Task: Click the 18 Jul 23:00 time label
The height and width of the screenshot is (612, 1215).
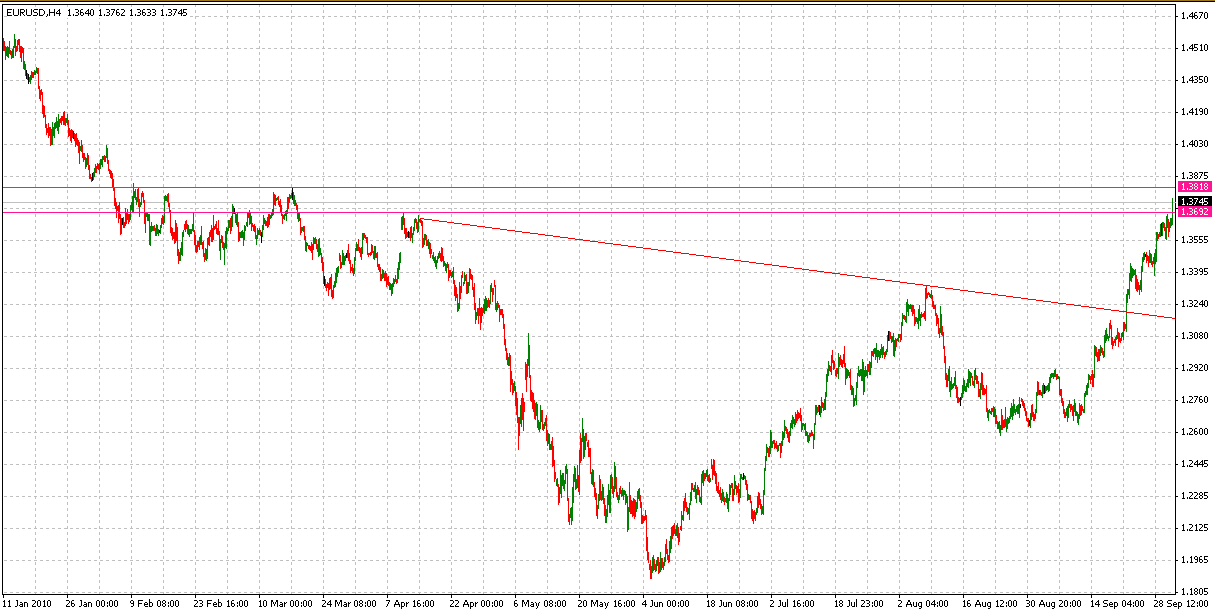Action: [x=860, y=604]
